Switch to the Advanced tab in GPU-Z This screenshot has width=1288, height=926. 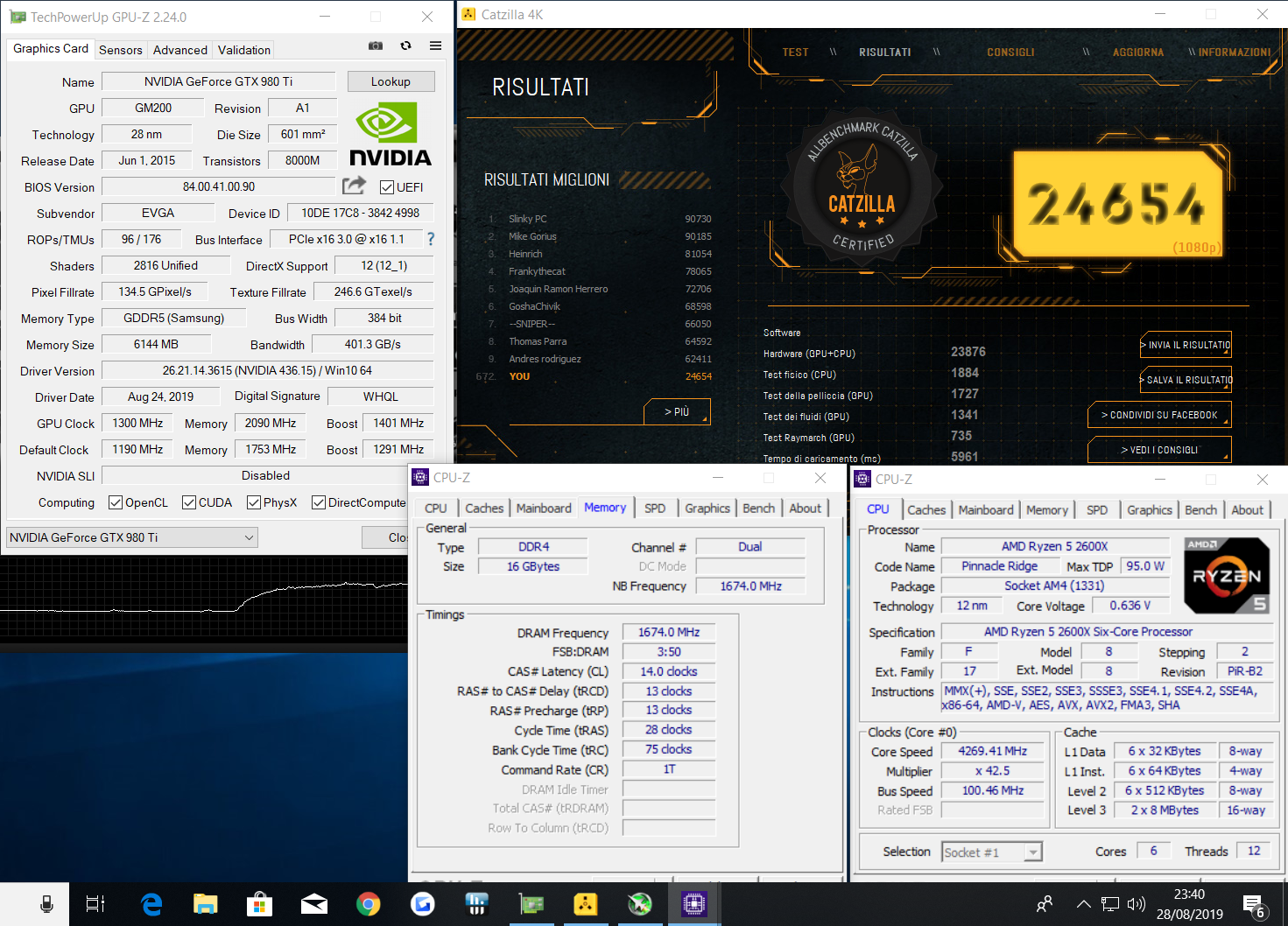click(x=179, y=50)
